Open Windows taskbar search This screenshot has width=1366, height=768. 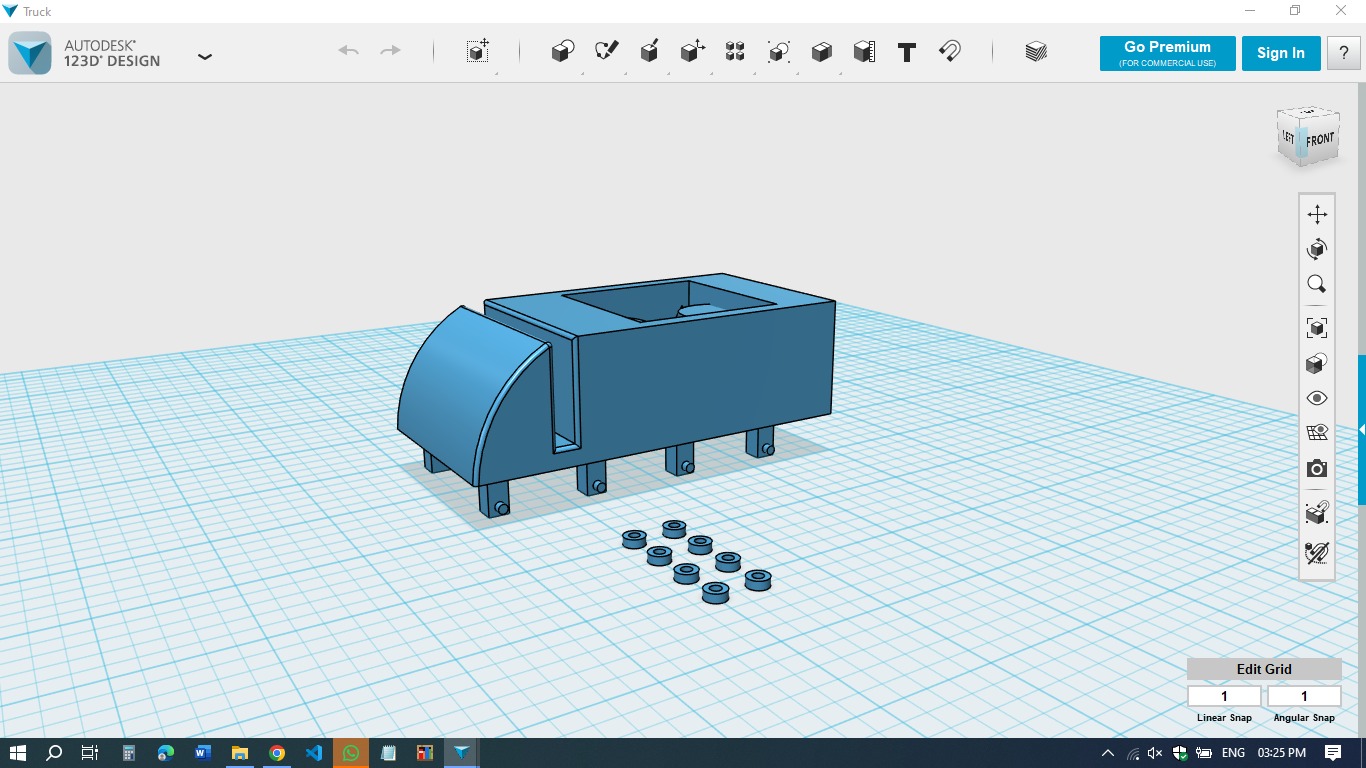tap(54, 752)
